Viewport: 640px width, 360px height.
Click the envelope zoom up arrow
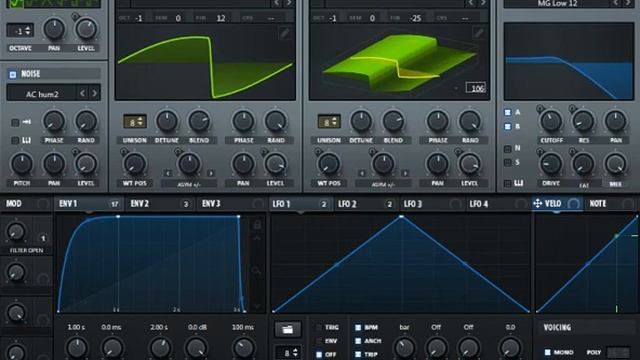257,238
